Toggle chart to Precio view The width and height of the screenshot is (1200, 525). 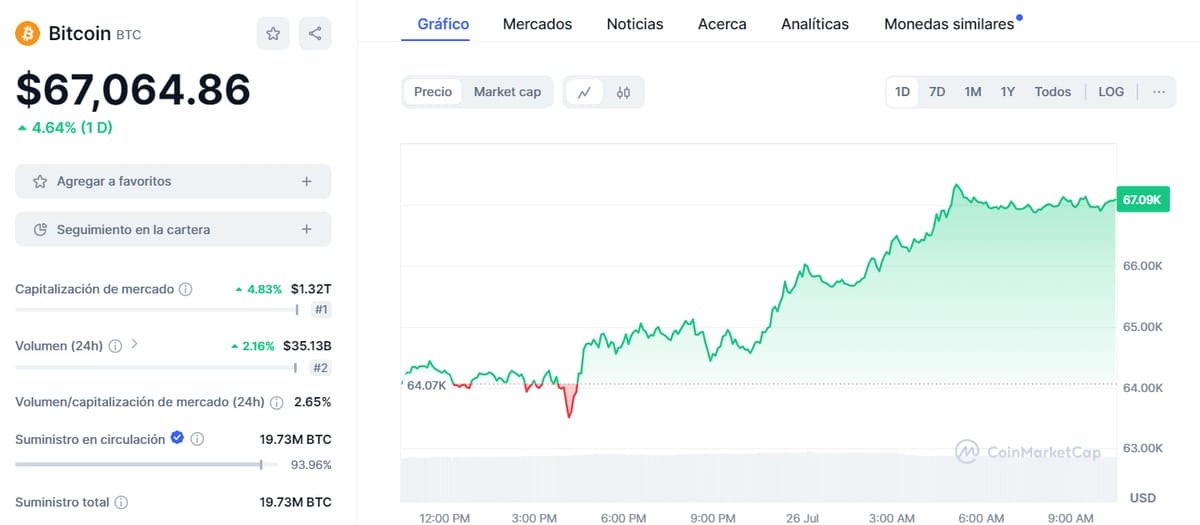point(433,92)
